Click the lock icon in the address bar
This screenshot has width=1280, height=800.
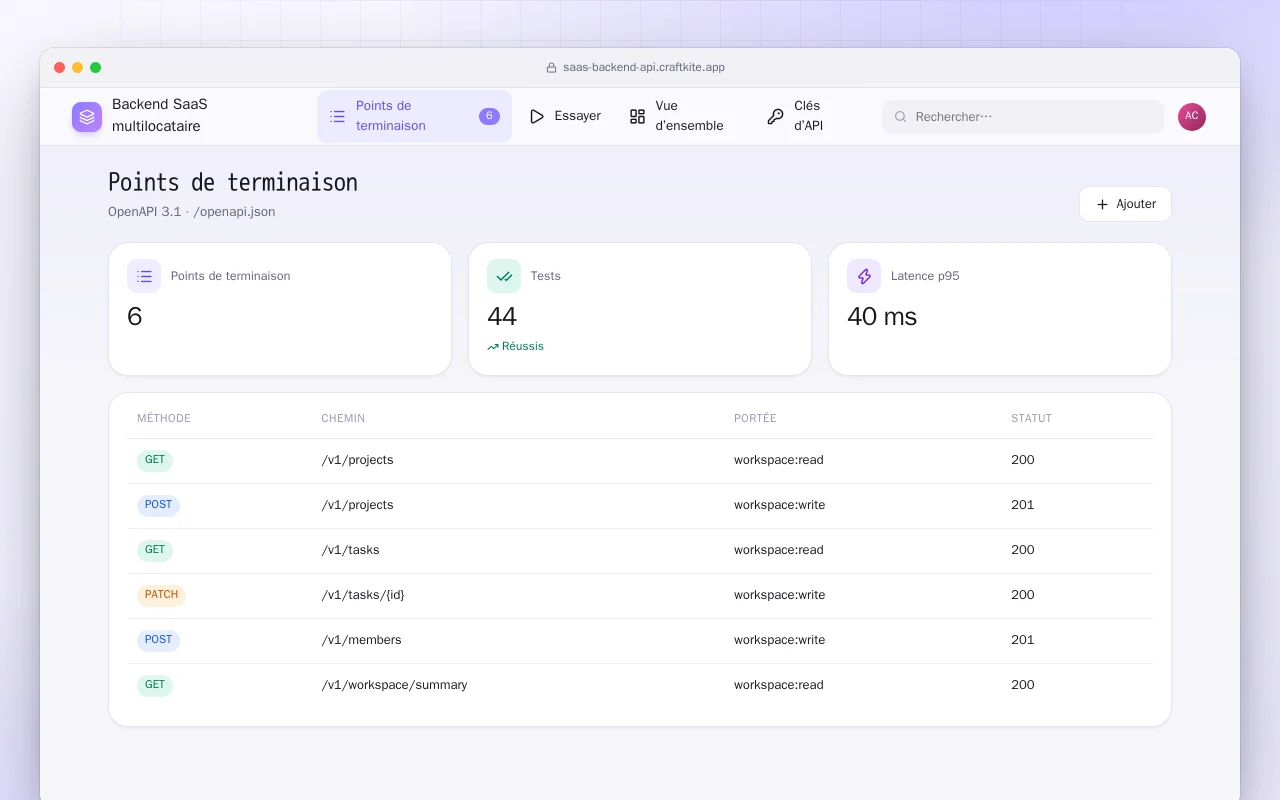[x=551, y=68]
